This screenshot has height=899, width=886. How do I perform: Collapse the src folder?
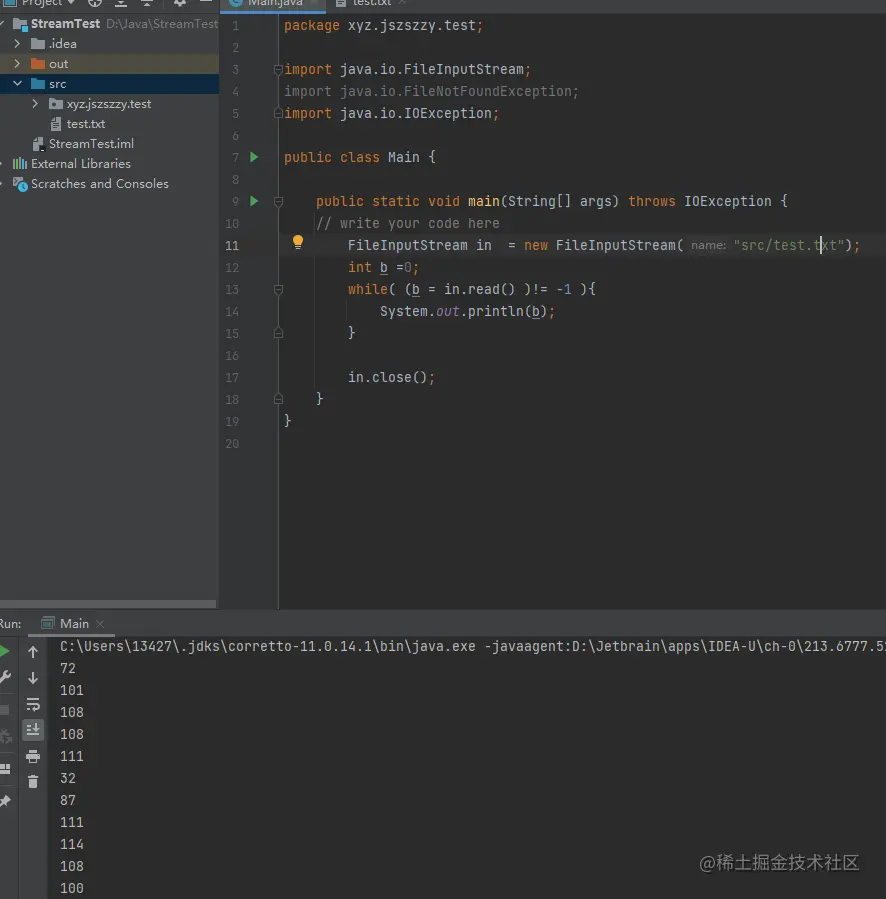tap(17, 84)
